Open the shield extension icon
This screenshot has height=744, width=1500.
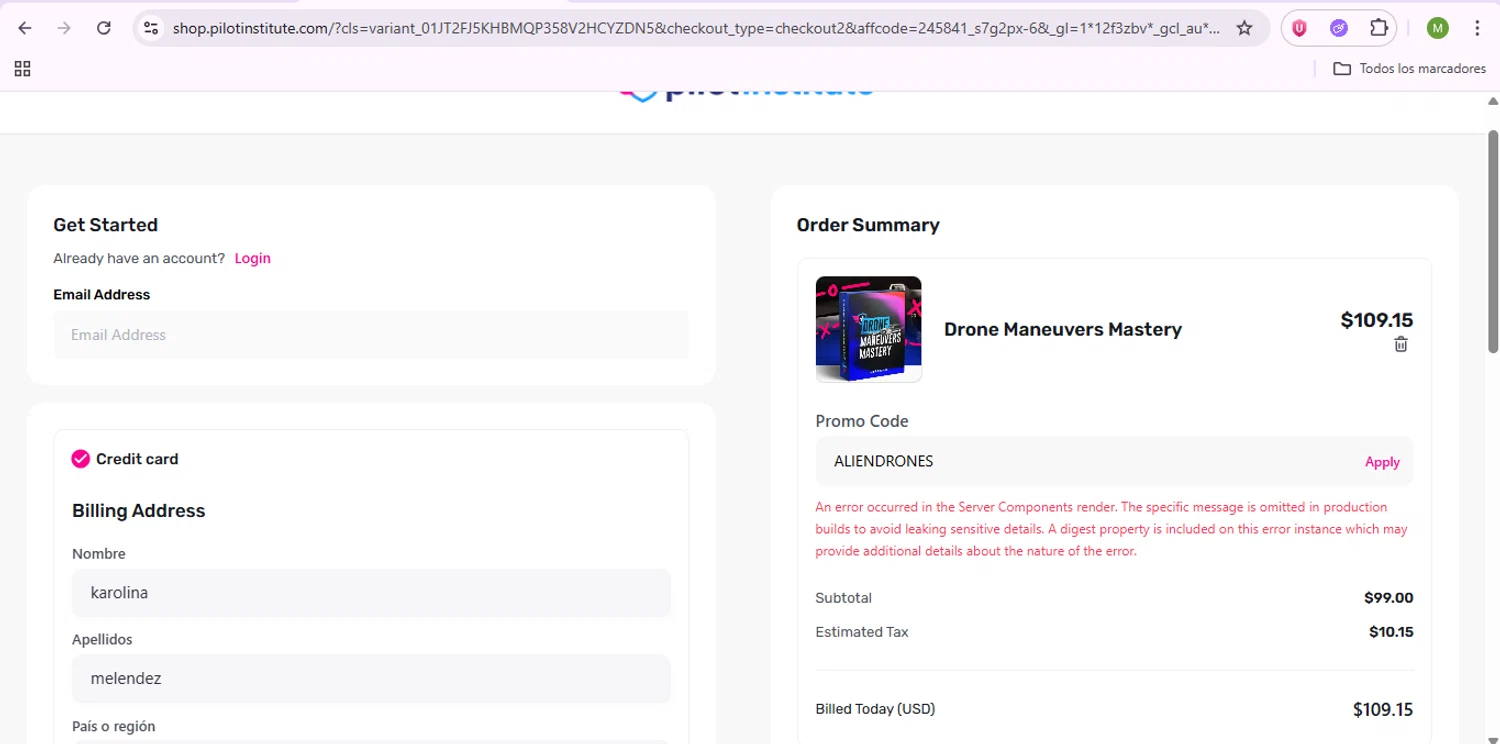tap(1300, 28)
